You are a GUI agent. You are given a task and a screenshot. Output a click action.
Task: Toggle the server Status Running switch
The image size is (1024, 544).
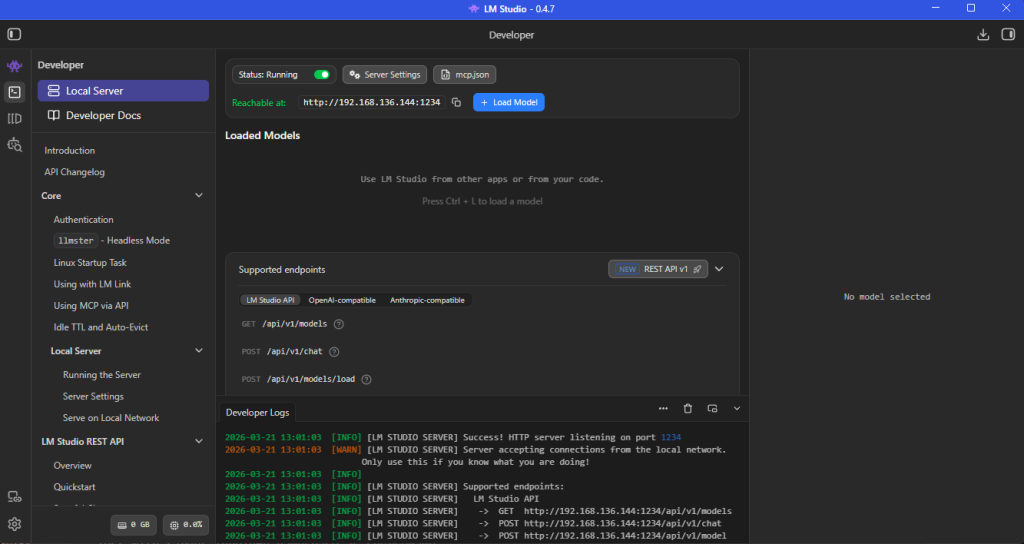click(x=322, y=75)
